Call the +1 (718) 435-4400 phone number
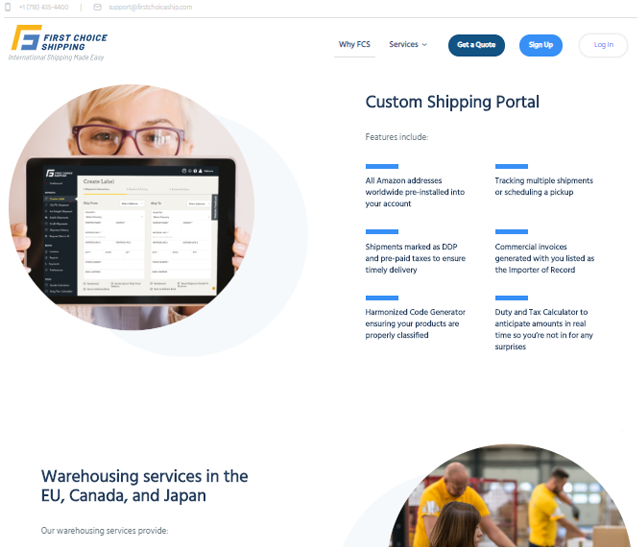The height and width of the screenshot is (547, 640). point(44,7)
